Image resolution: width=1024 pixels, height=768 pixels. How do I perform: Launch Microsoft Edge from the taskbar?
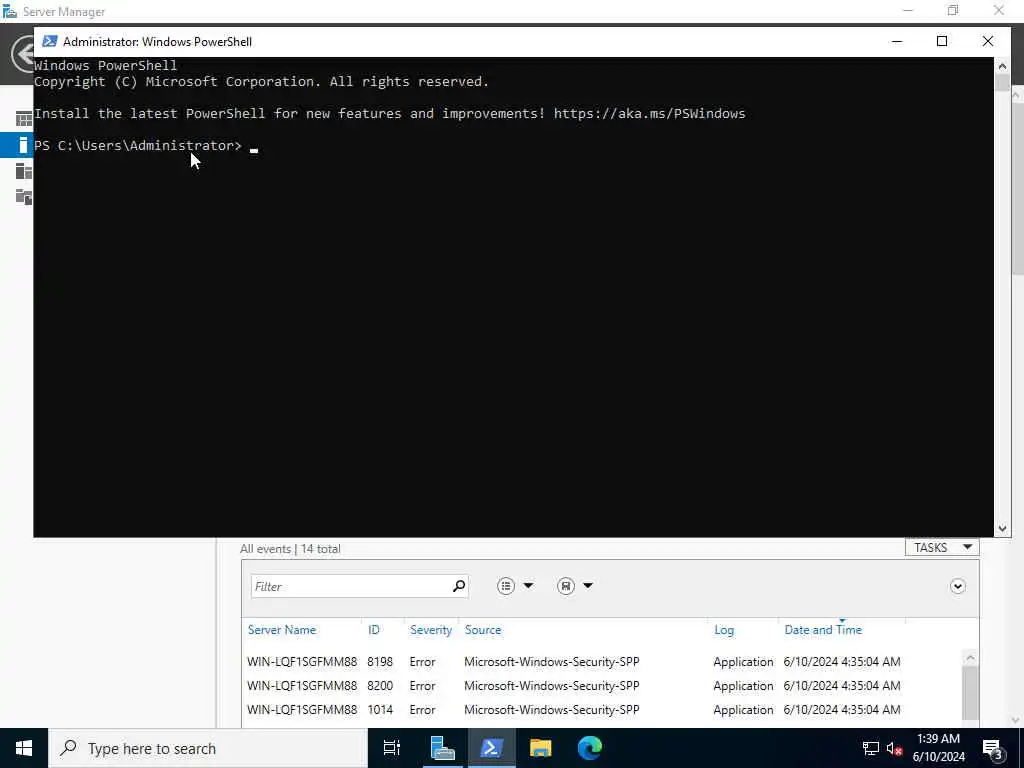tap(589, 748)
